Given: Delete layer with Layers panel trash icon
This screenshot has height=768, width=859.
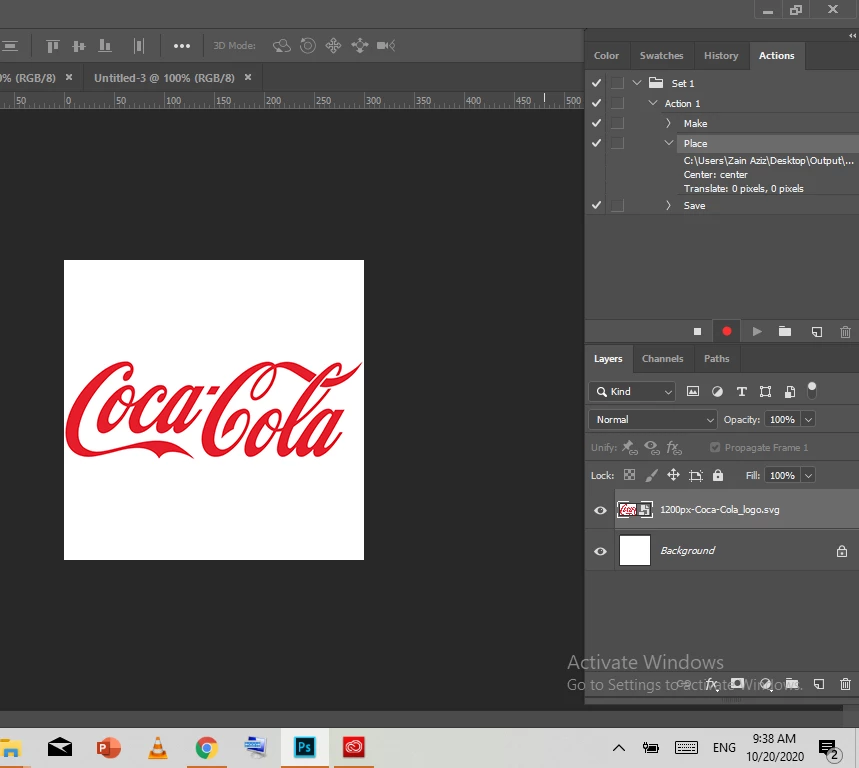Looking at the screenshot, I should click(x=845, y=684).
